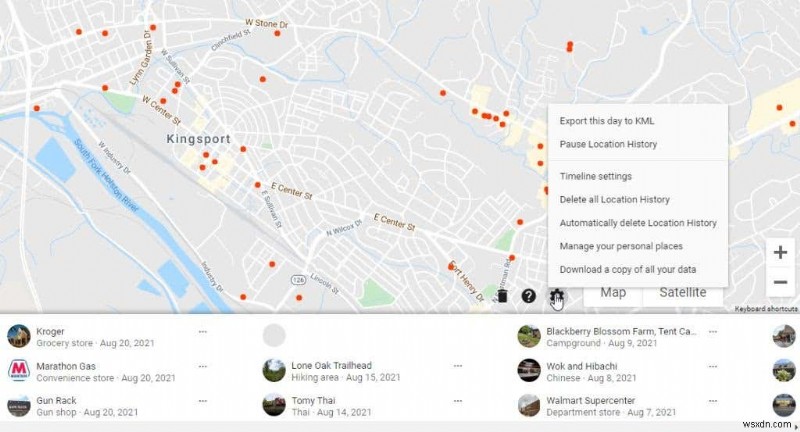
Task: Open Kroger place thumbnail
Action: (x=19, y=337)
